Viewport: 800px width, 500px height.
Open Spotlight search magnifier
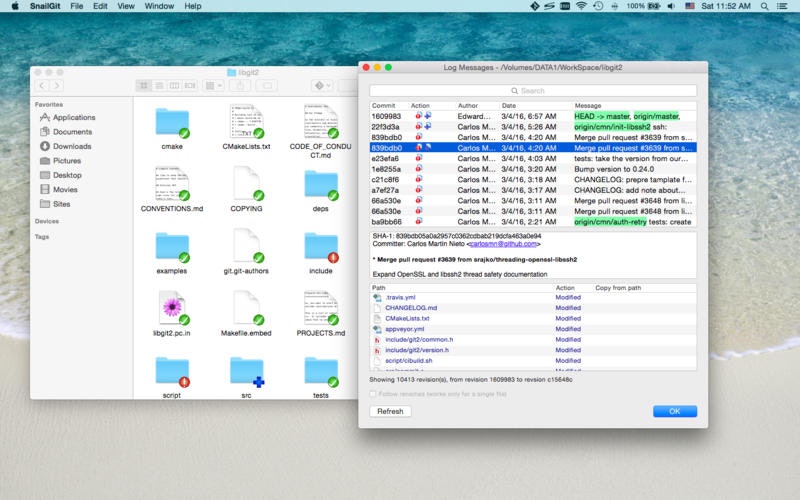[x=764, y=6]
